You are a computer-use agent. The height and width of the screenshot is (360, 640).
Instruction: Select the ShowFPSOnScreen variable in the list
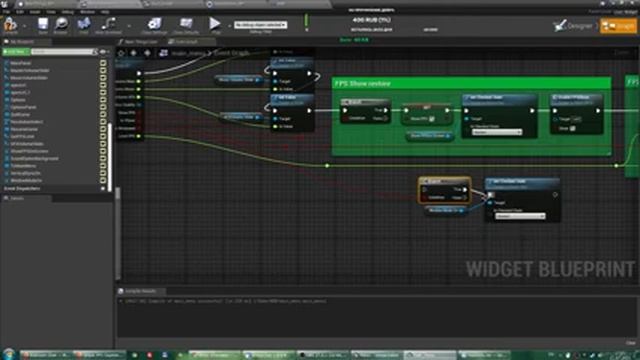coord(29,151)
